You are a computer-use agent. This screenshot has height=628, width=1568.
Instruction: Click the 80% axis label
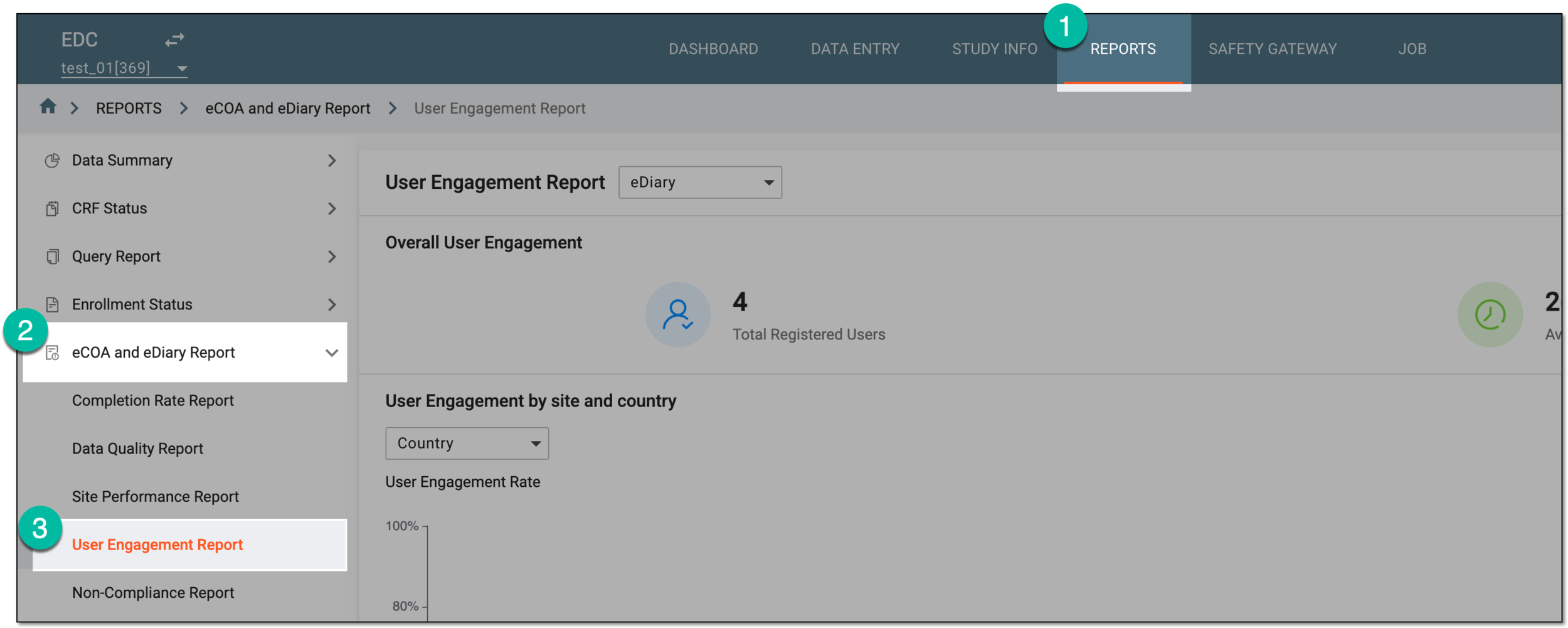[x=405, y=606]
